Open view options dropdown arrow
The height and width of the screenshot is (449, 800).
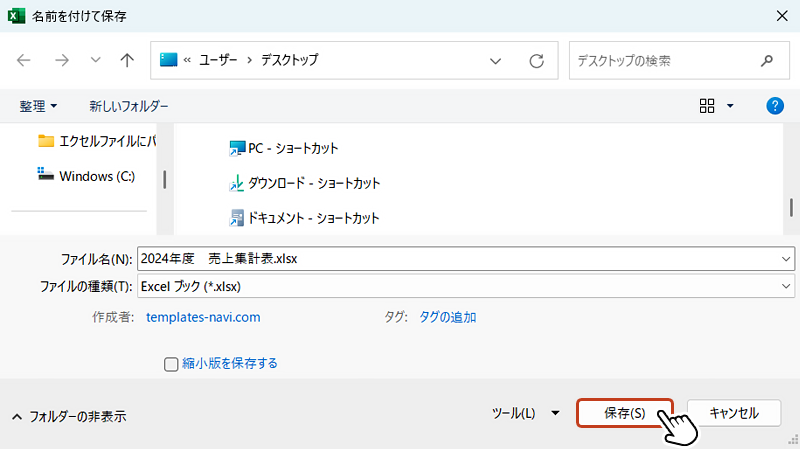(x=730, y=106)
